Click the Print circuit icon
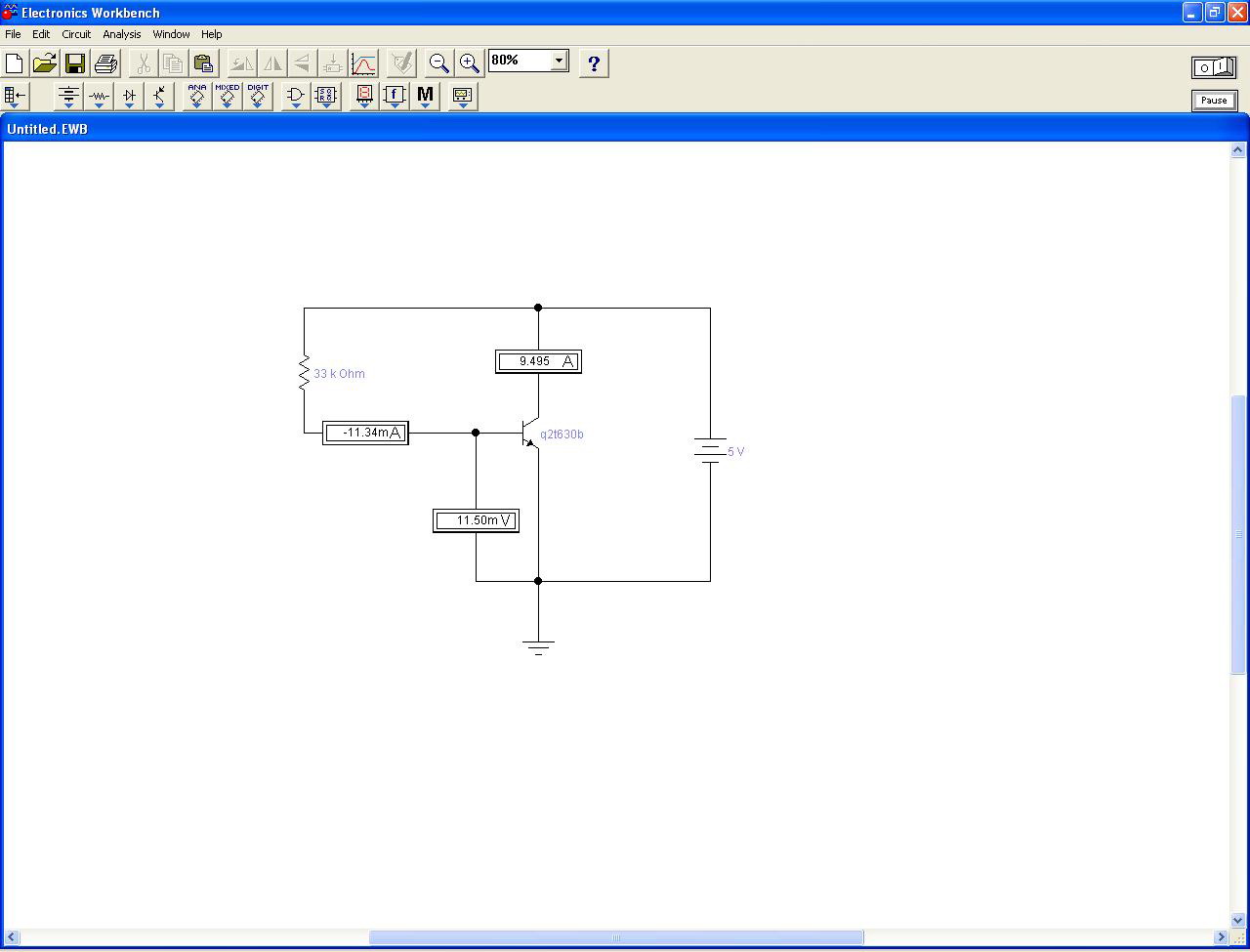 [105, 64]
